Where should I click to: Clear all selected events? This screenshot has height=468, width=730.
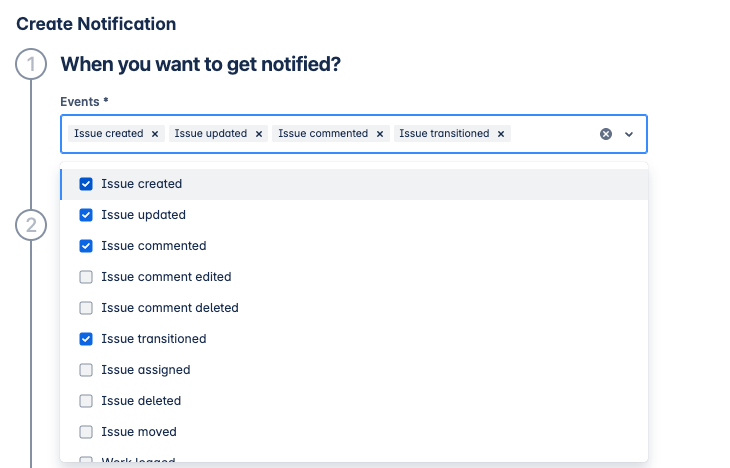[x=606, y=134]
